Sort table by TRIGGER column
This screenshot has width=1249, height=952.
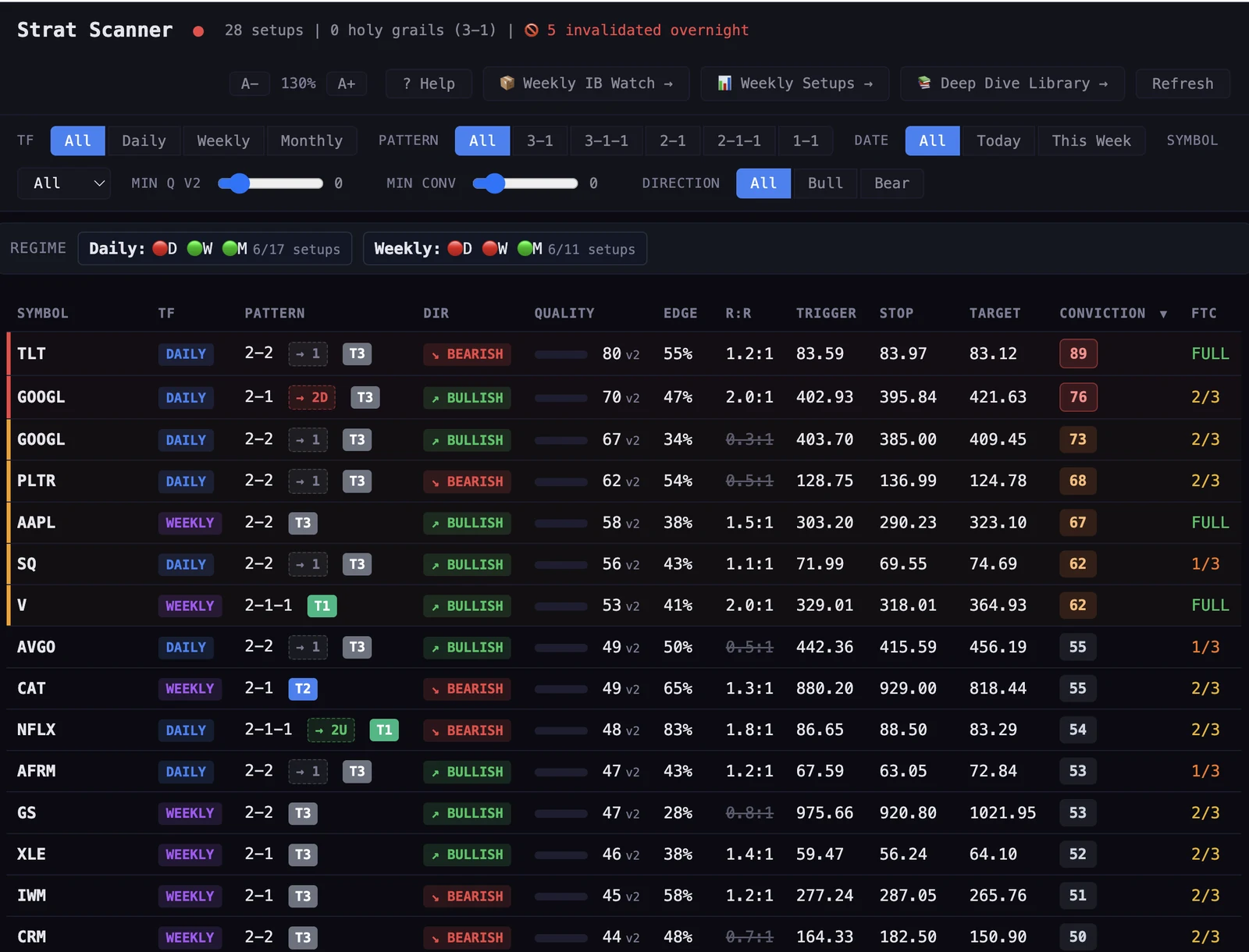coord(826,313)
